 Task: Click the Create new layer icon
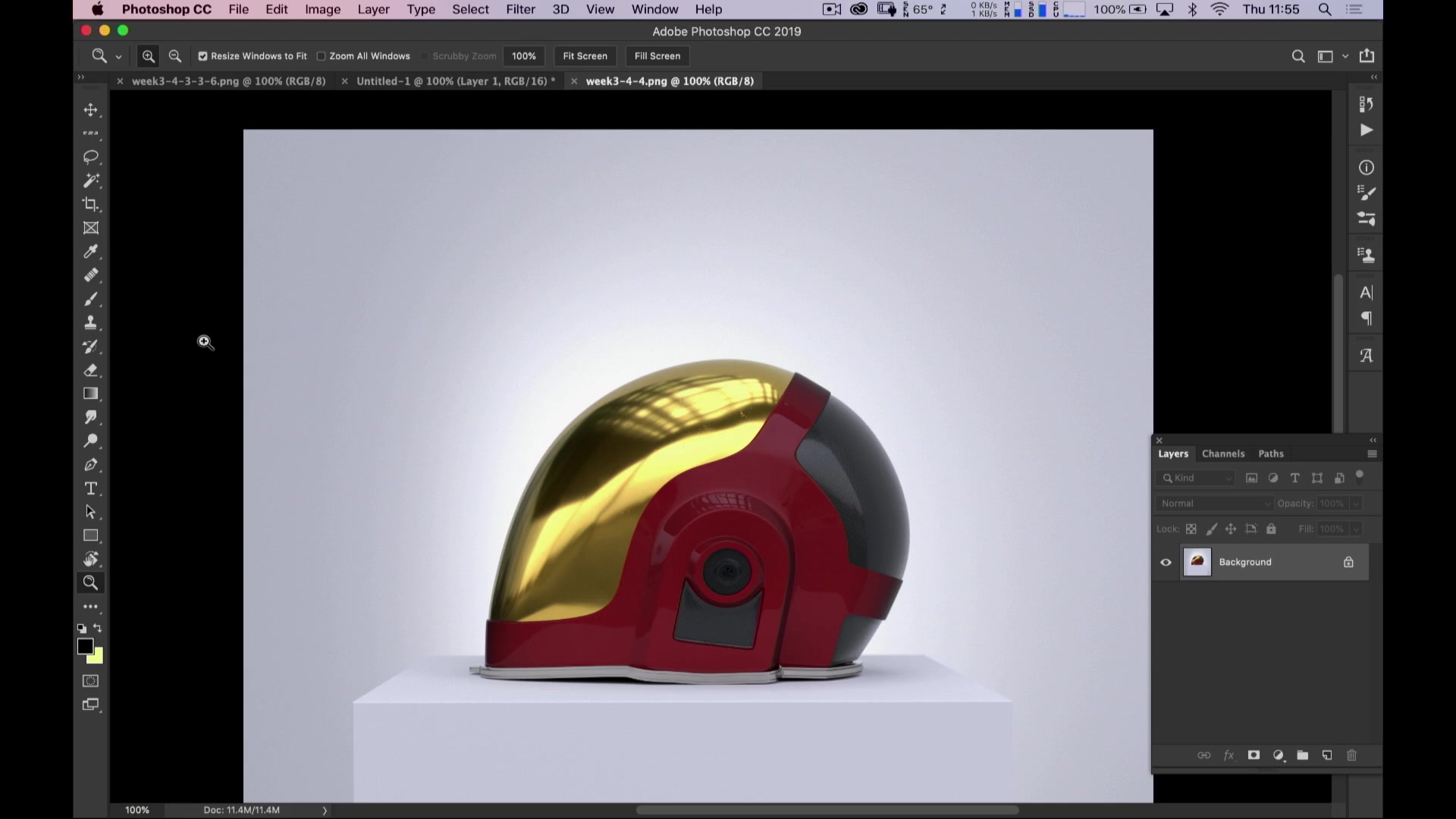1327,755
